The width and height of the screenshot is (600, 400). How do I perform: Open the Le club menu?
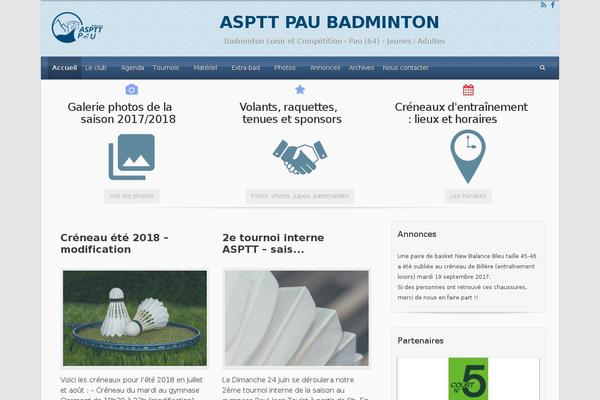coord(96,68)
